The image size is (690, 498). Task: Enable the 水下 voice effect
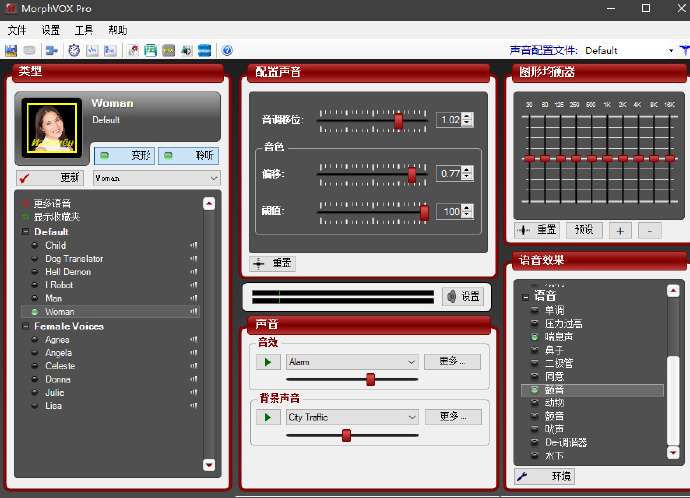point(535,456)
